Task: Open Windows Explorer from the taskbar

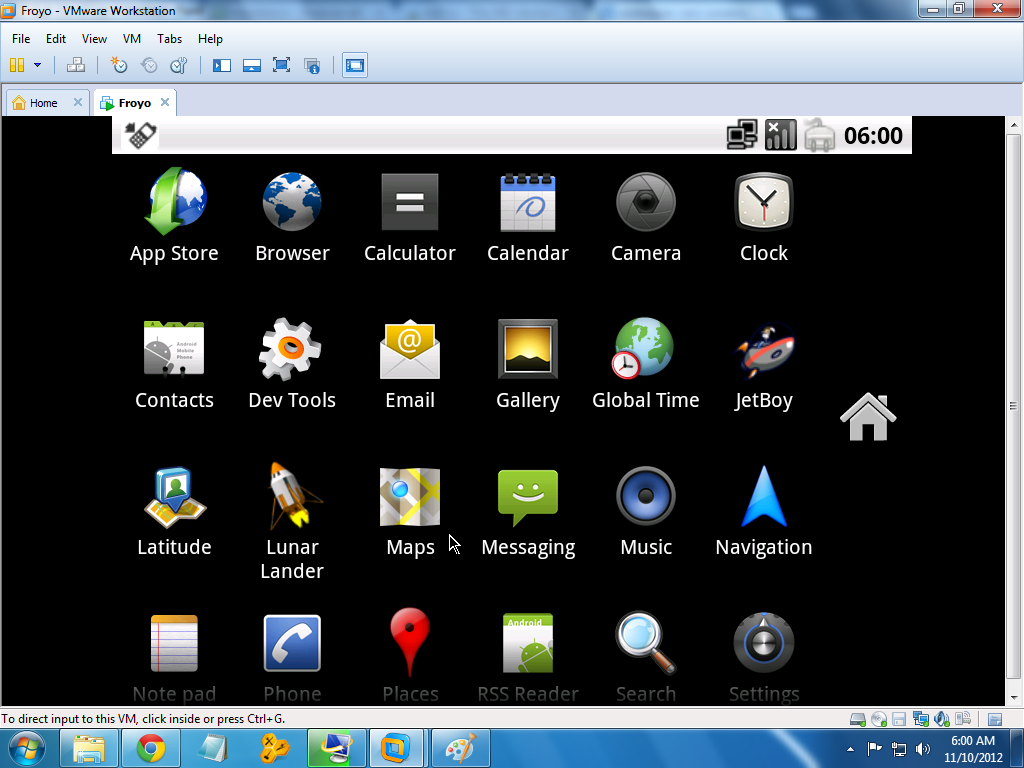Action: tap(89, 748)
